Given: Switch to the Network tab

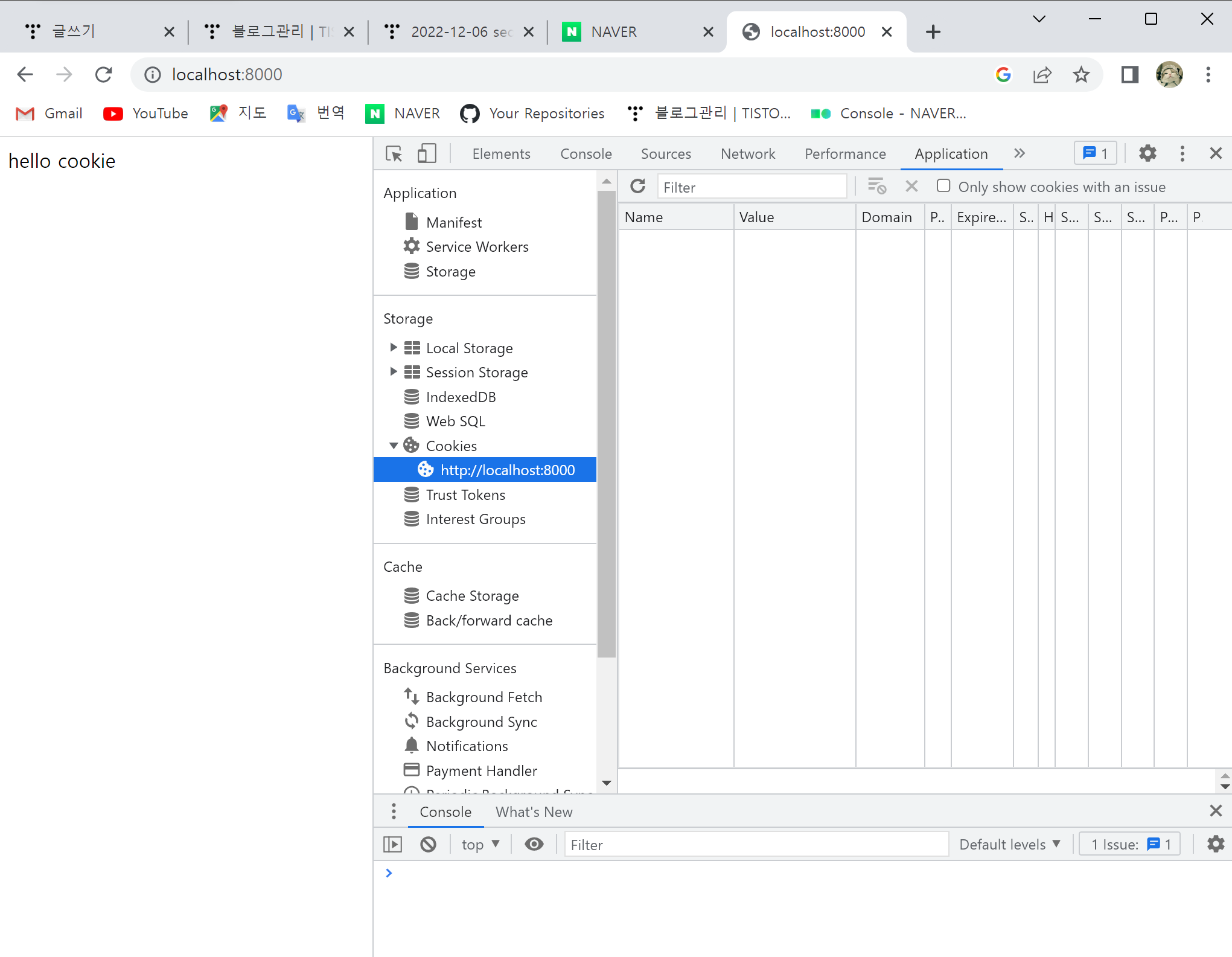Looking at the screenshot, I should tap(747, 154).
